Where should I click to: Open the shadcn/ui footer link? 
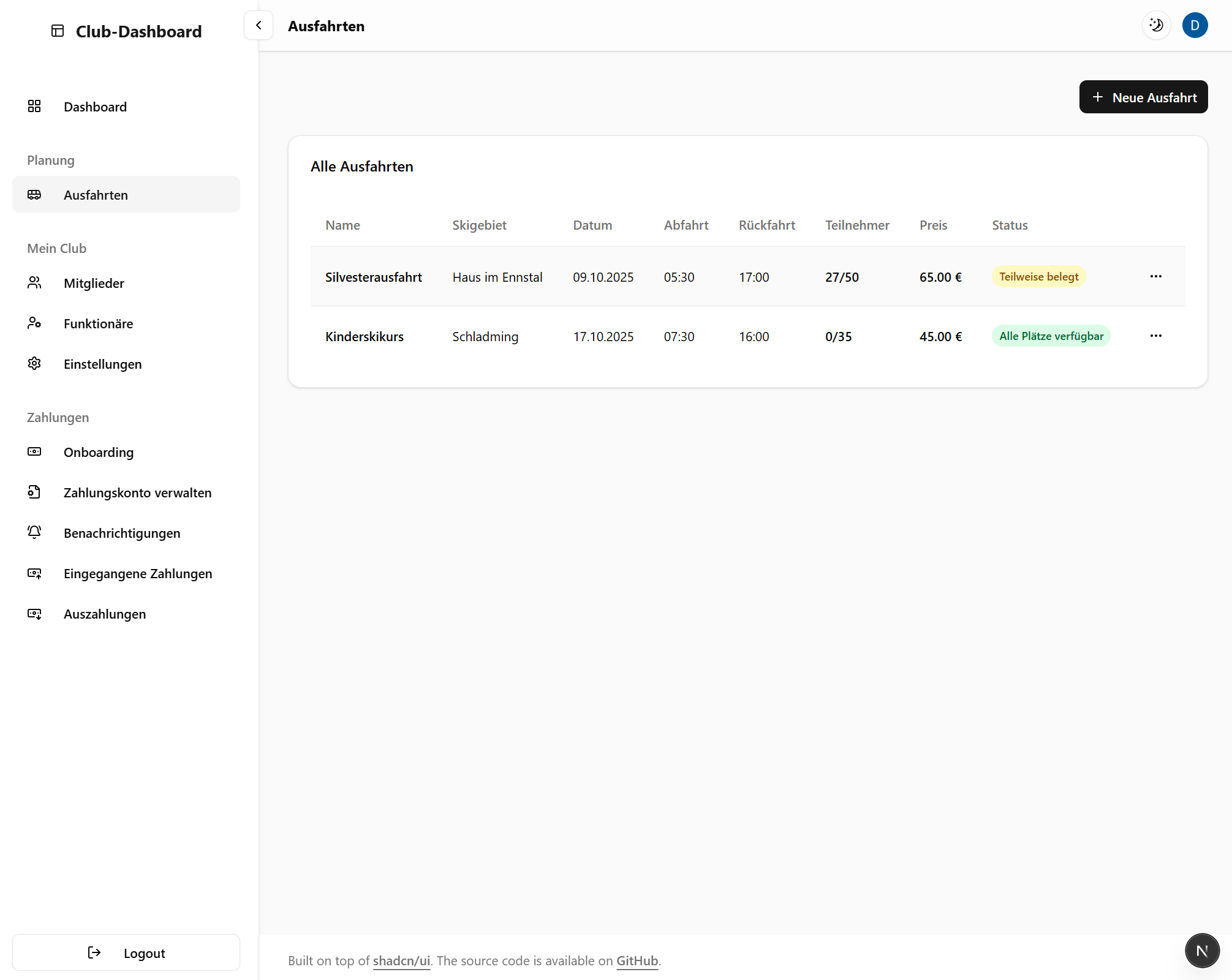coord(401,961)
